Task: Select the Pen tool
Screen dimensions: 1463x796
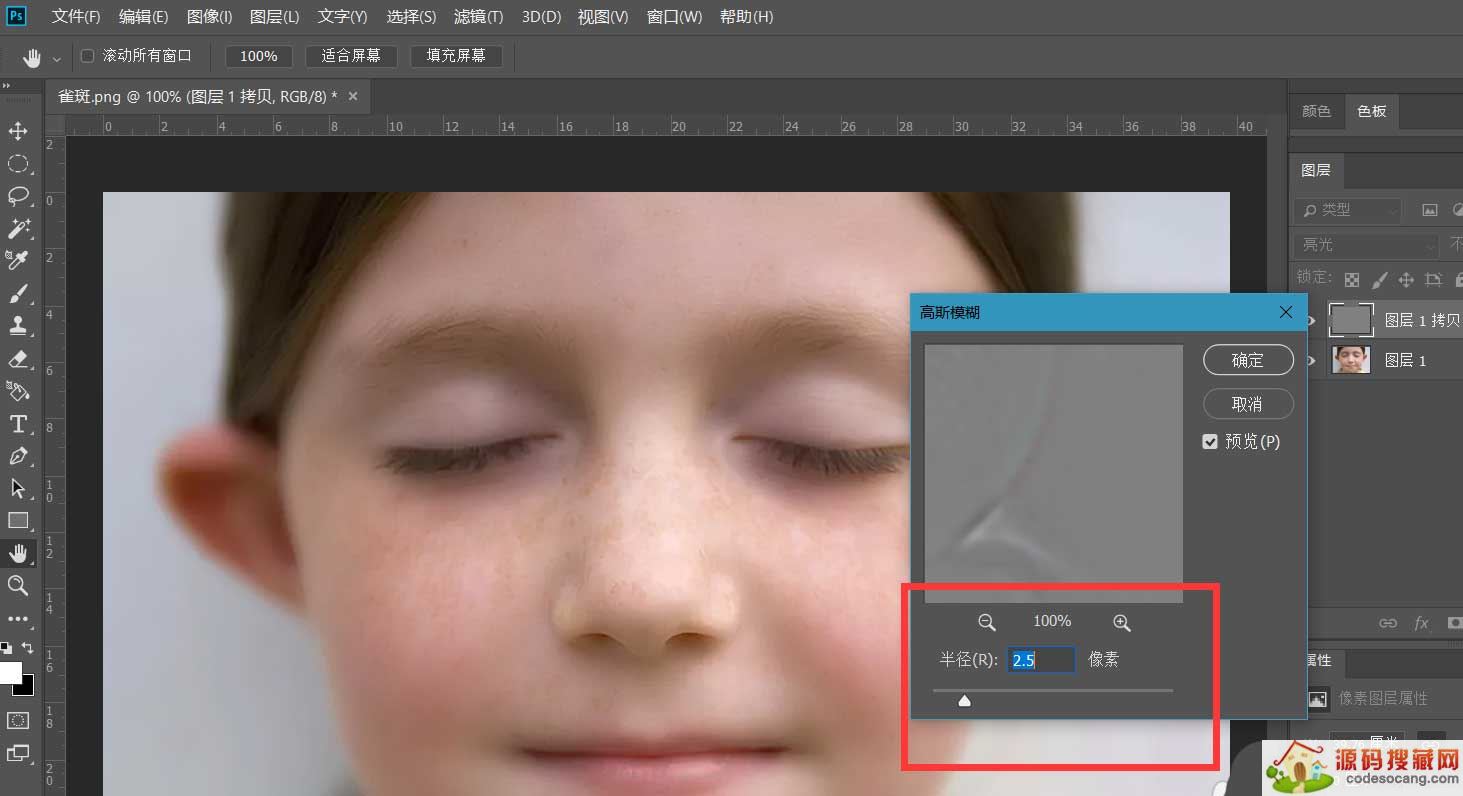Action: 18,456
